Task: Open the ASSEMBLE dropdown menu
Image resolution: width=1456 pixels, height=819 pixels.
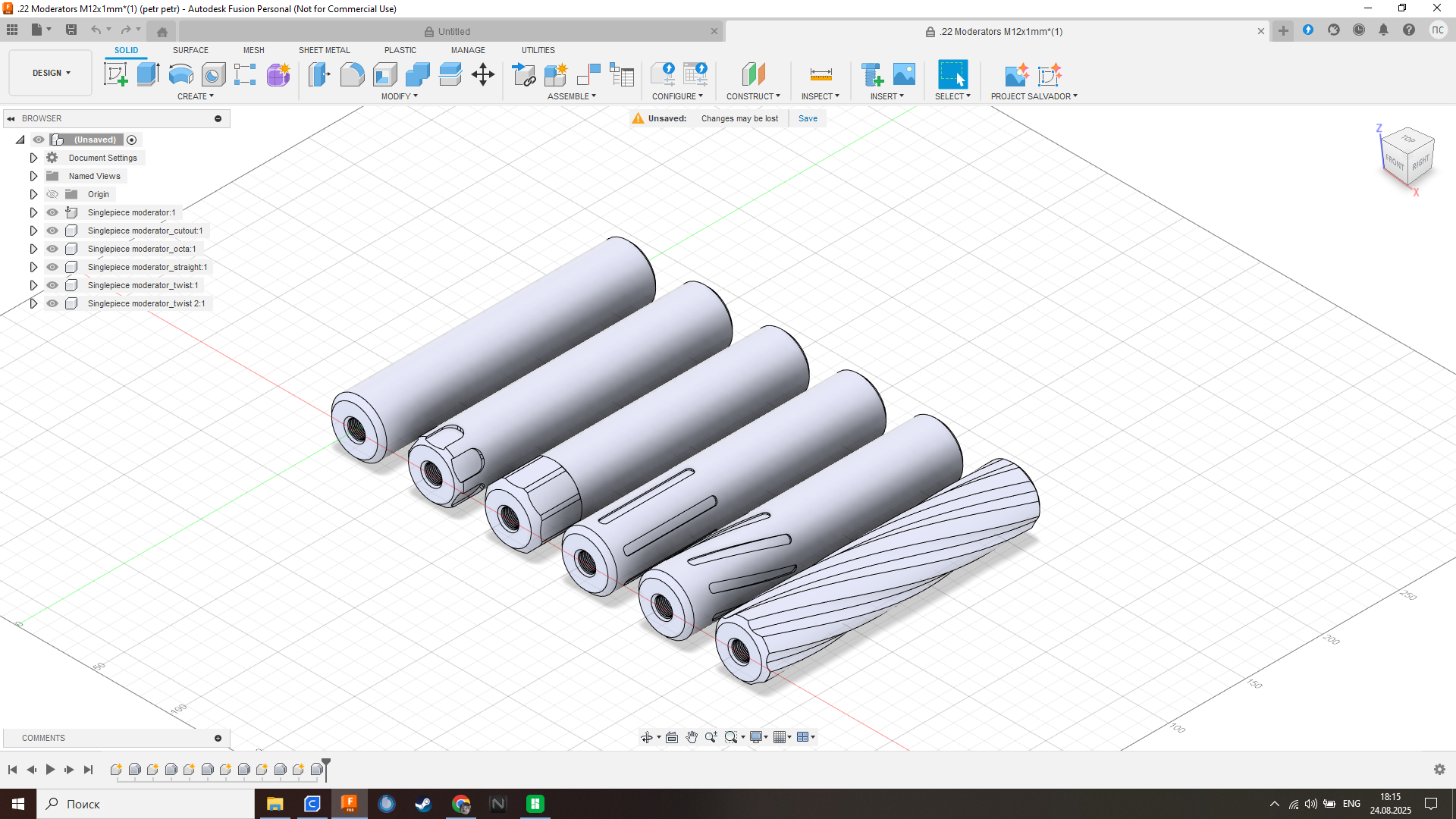Action: pyautogui.click(x=572, y=96)
